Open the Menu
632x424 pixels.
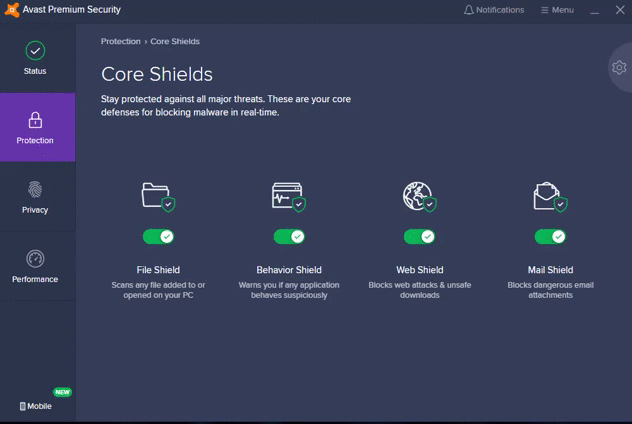[x=557, y=10]
